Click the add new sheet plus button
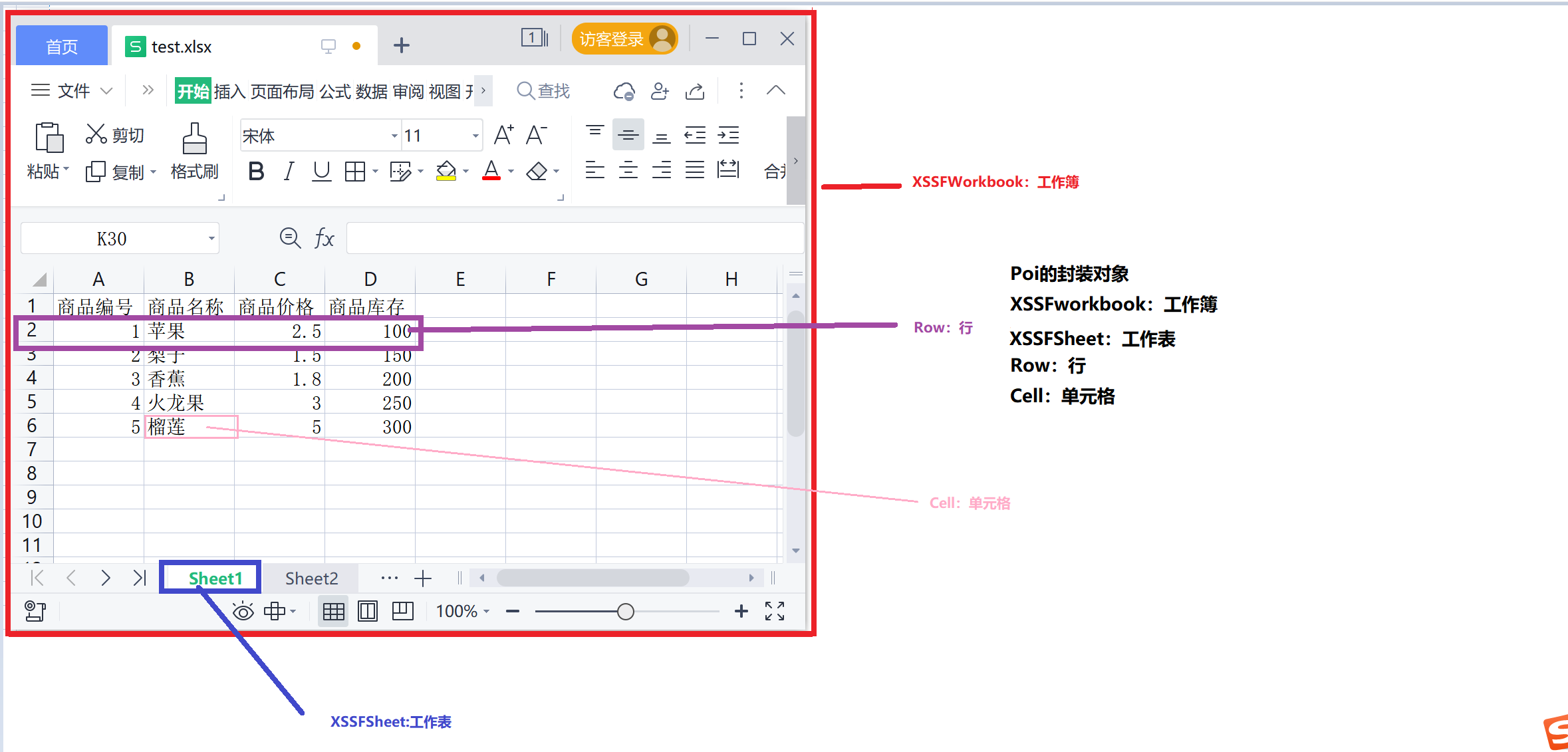 point(423,577)
